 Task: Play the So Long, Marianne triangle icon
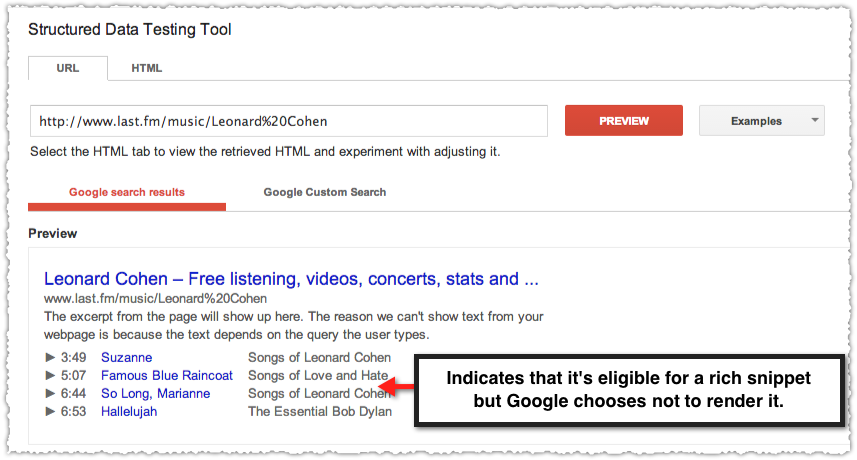pos(50,393)
